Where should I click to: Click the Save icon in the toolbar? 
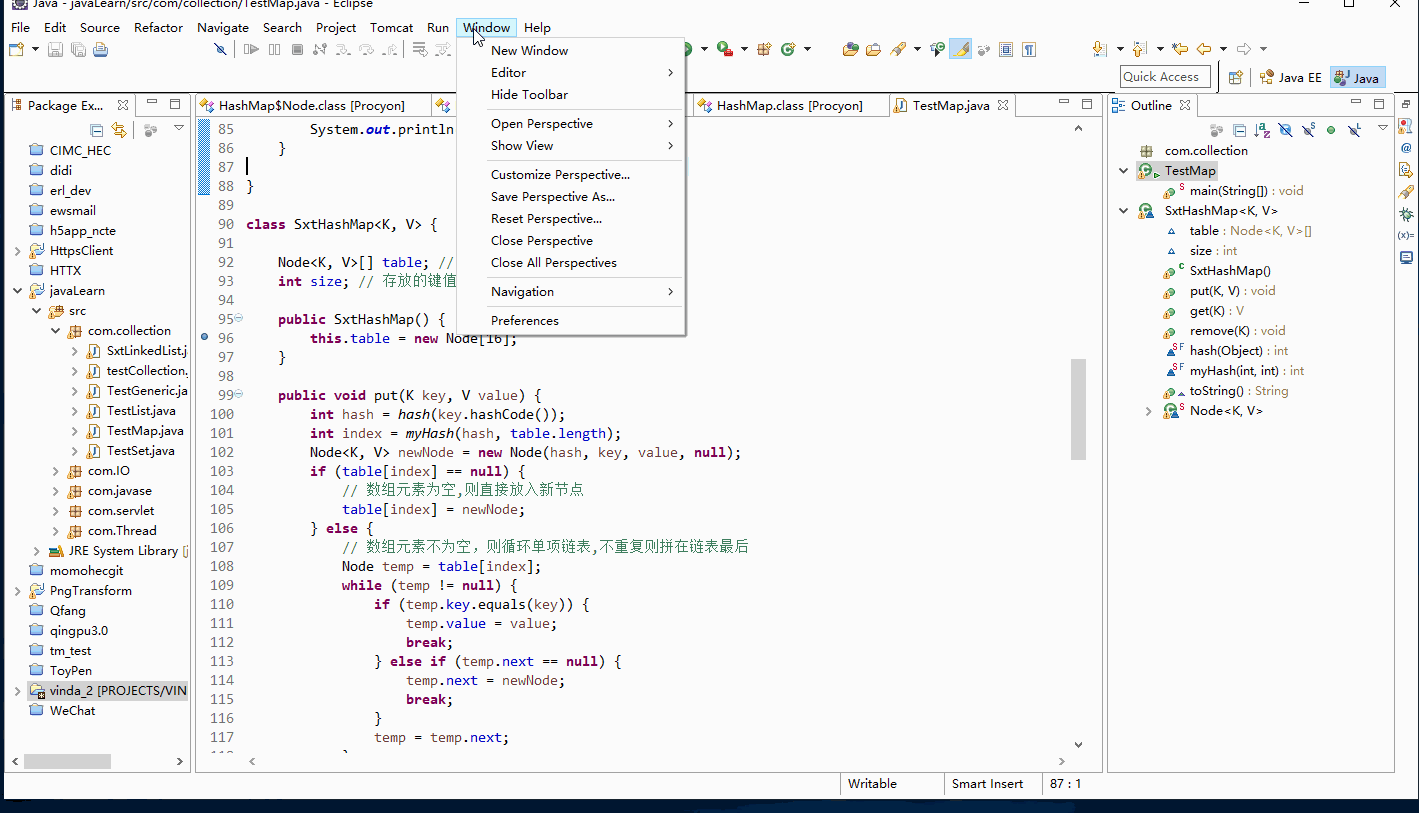click(55, 49)
